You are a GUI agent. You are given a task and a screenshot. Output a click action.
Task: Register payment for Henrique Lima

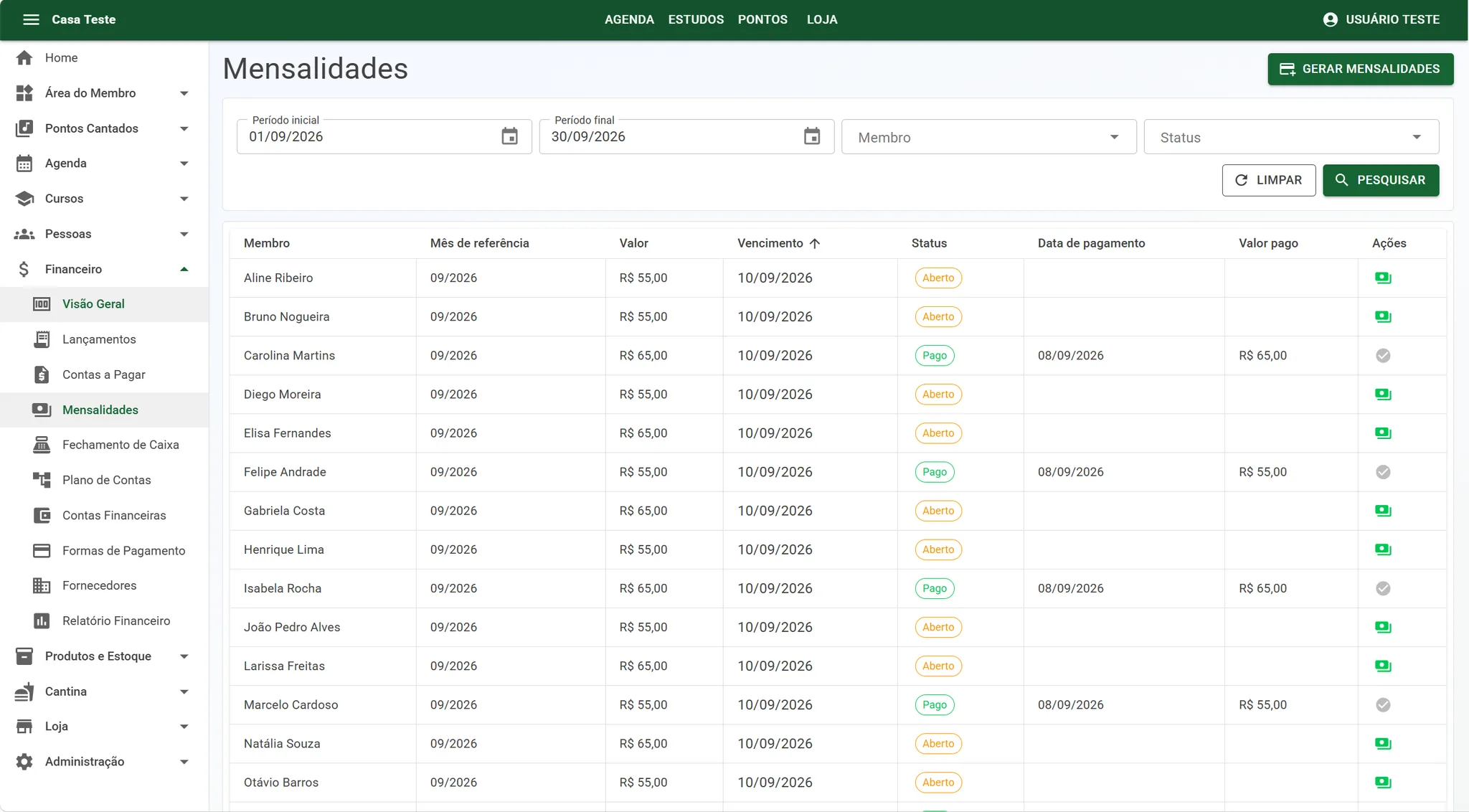[x=1383, y=549]
